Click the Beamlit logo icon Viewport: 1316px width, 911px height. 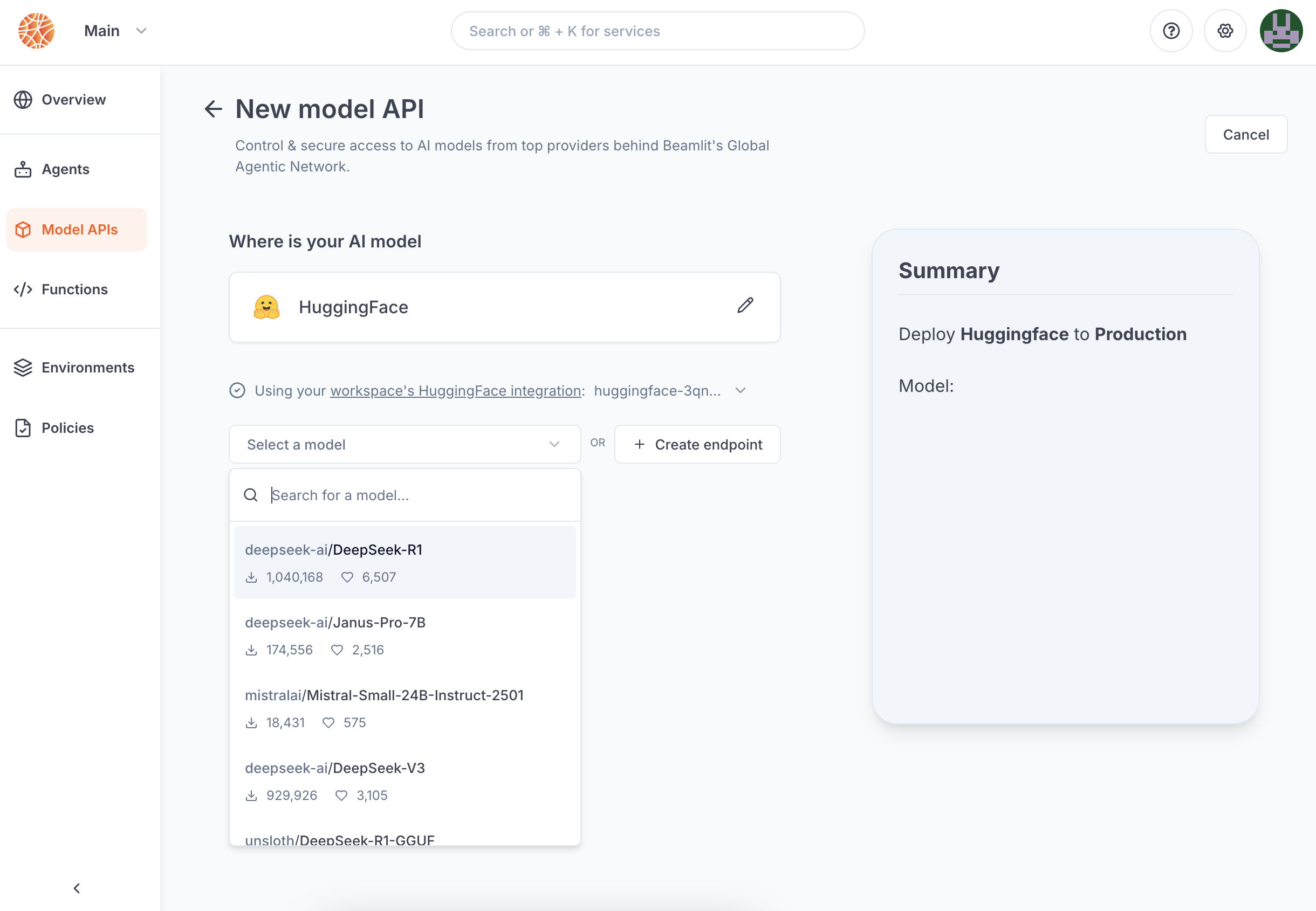point(36,31)
